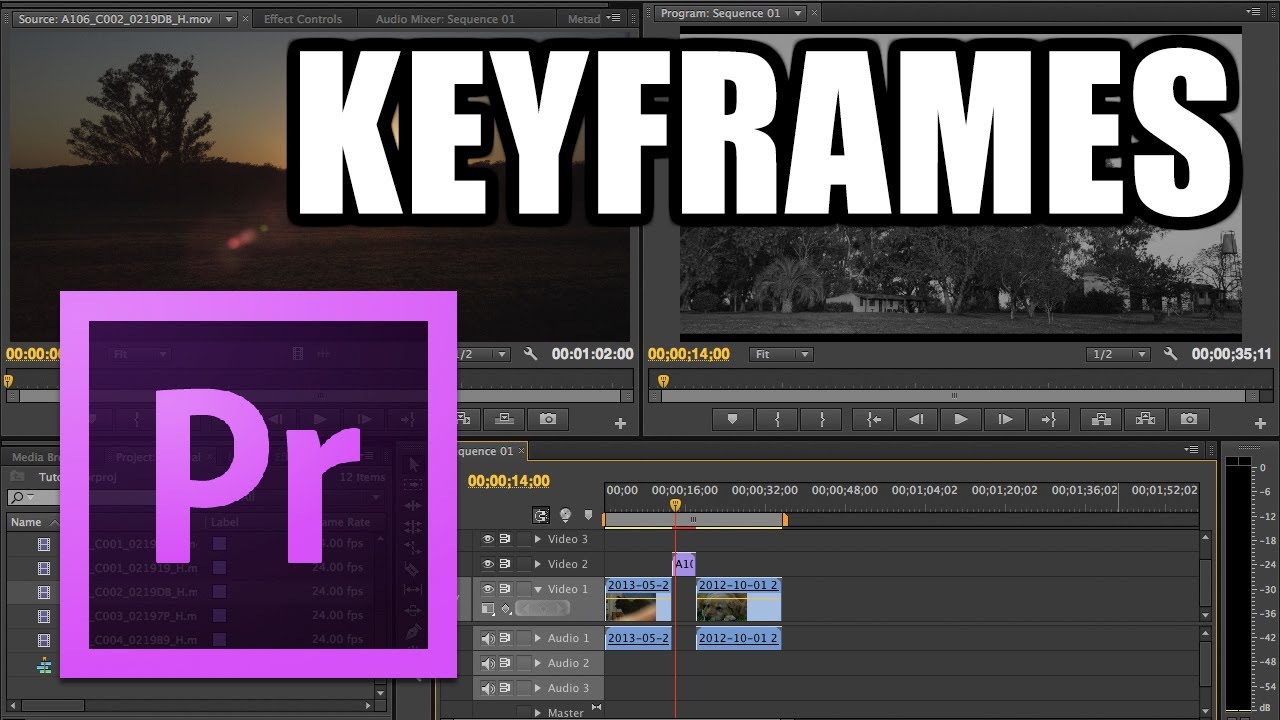Open Program monitor button editor plus icon

1259,424
